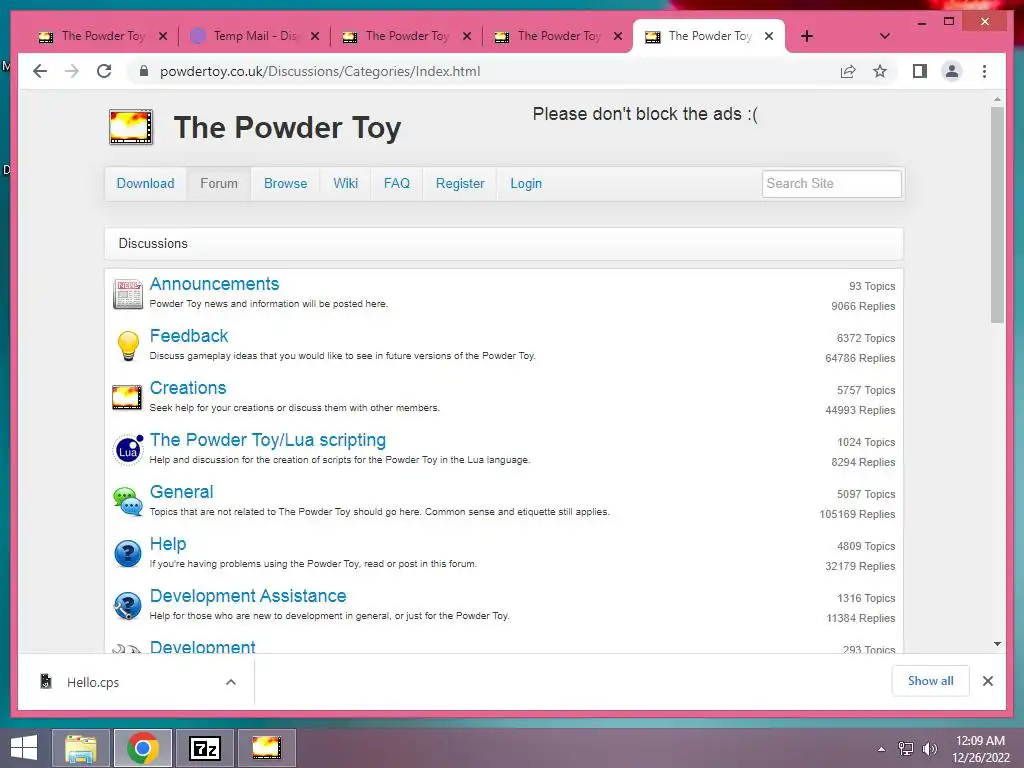Open the tab search dropdown arrow
This screenshot has width=1024, height=768.
pos(885,36)
